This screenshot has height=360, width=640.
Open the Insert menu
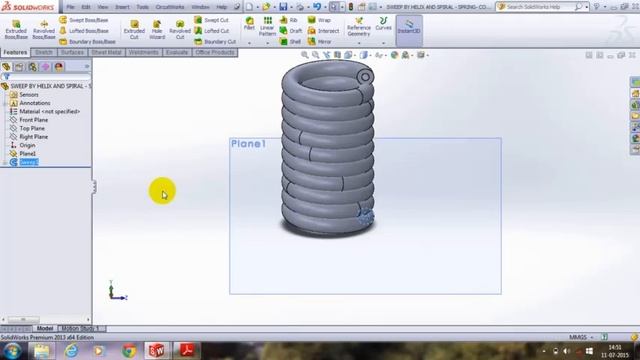coord(122,7)
